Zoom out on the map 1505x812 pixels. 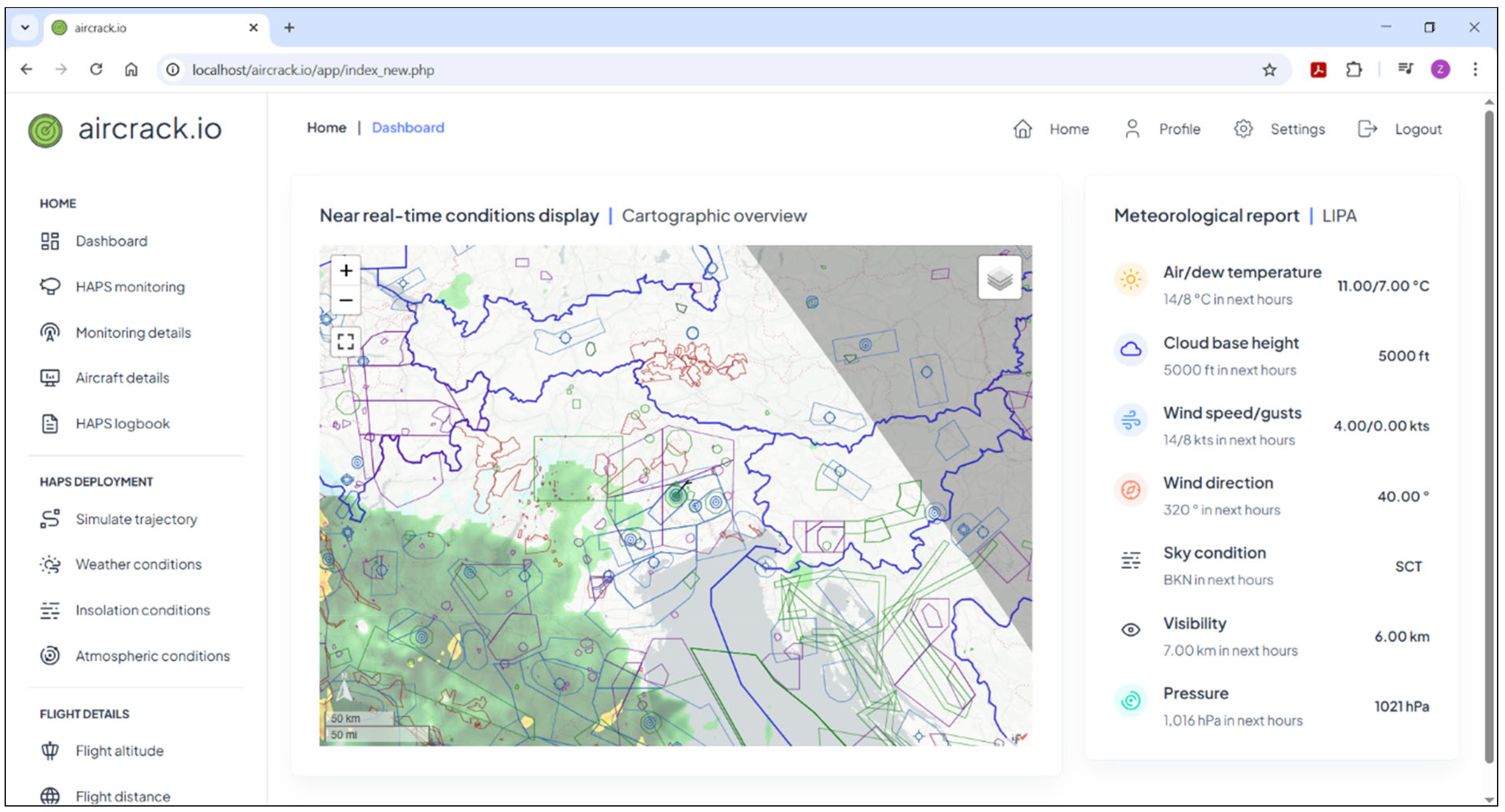[x=346, y=300]
